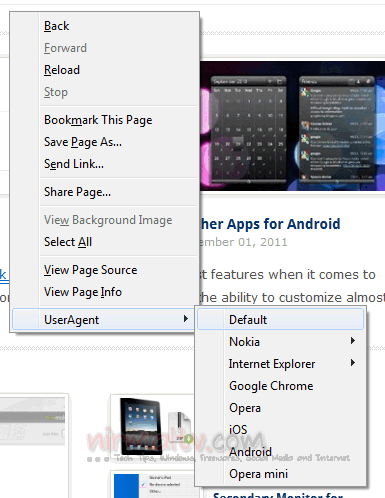385x498 pixels.
Task: Expand the Nokia submenu arrow
Action: (x=353, y=341)
